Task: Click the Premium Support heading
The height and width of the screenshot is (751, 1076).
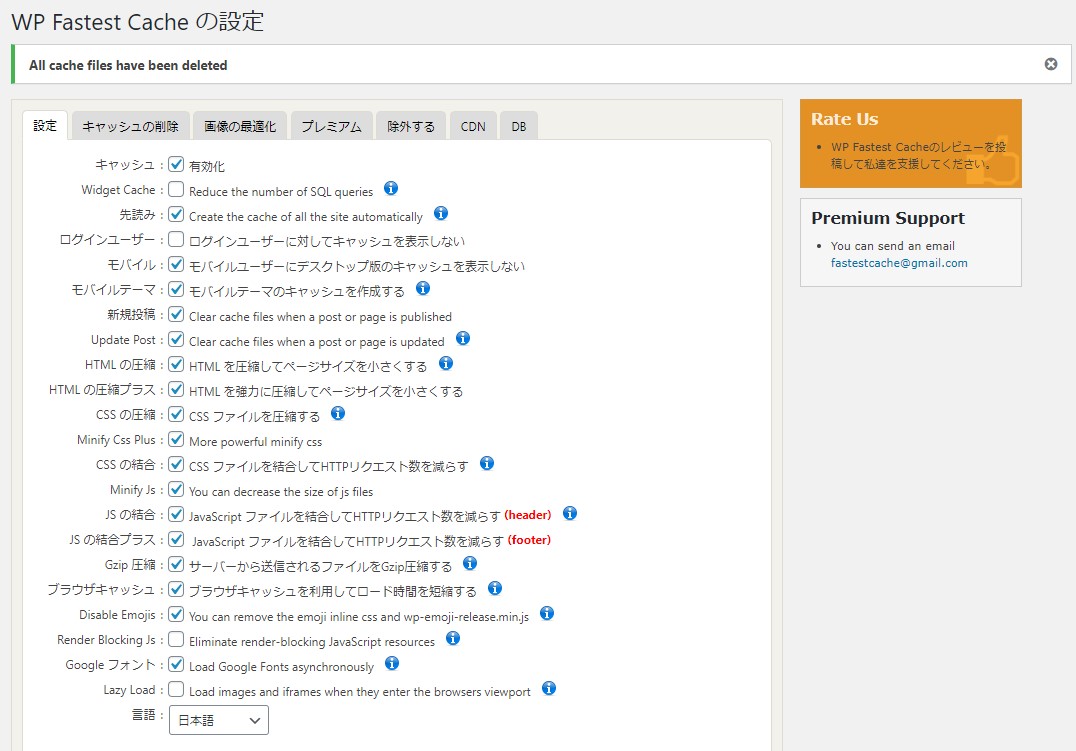Action: click(x=888, y=218)
